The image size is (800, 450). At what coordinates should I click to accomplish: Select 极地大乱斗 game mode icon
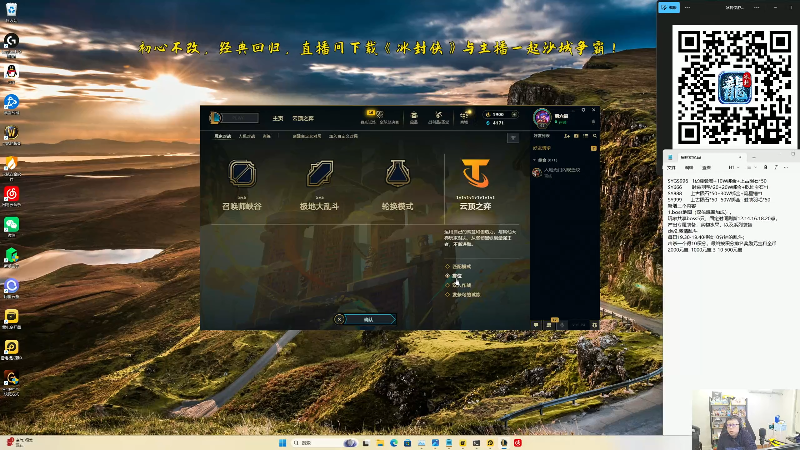(320, 173)
